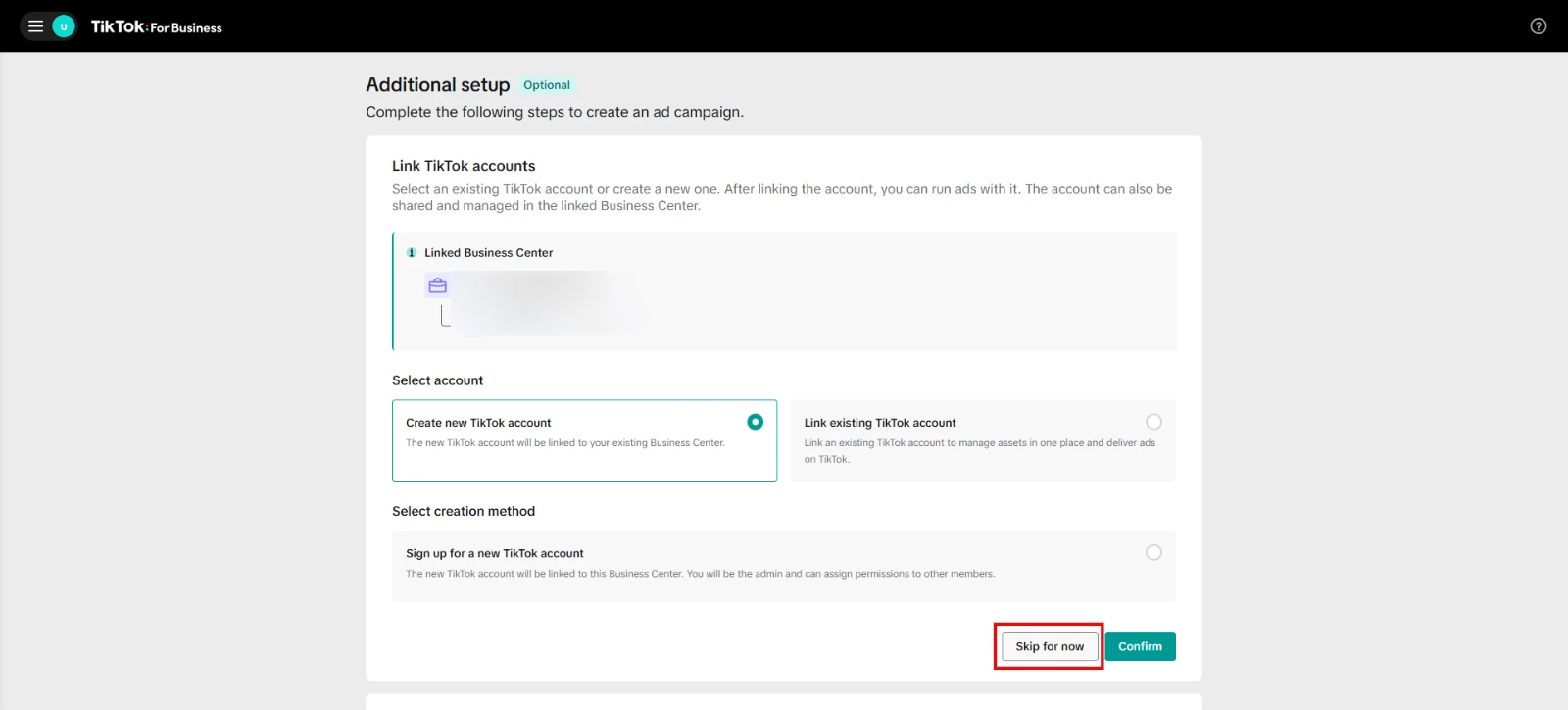Click the Link TikTok accounts heading

(464, 166)
